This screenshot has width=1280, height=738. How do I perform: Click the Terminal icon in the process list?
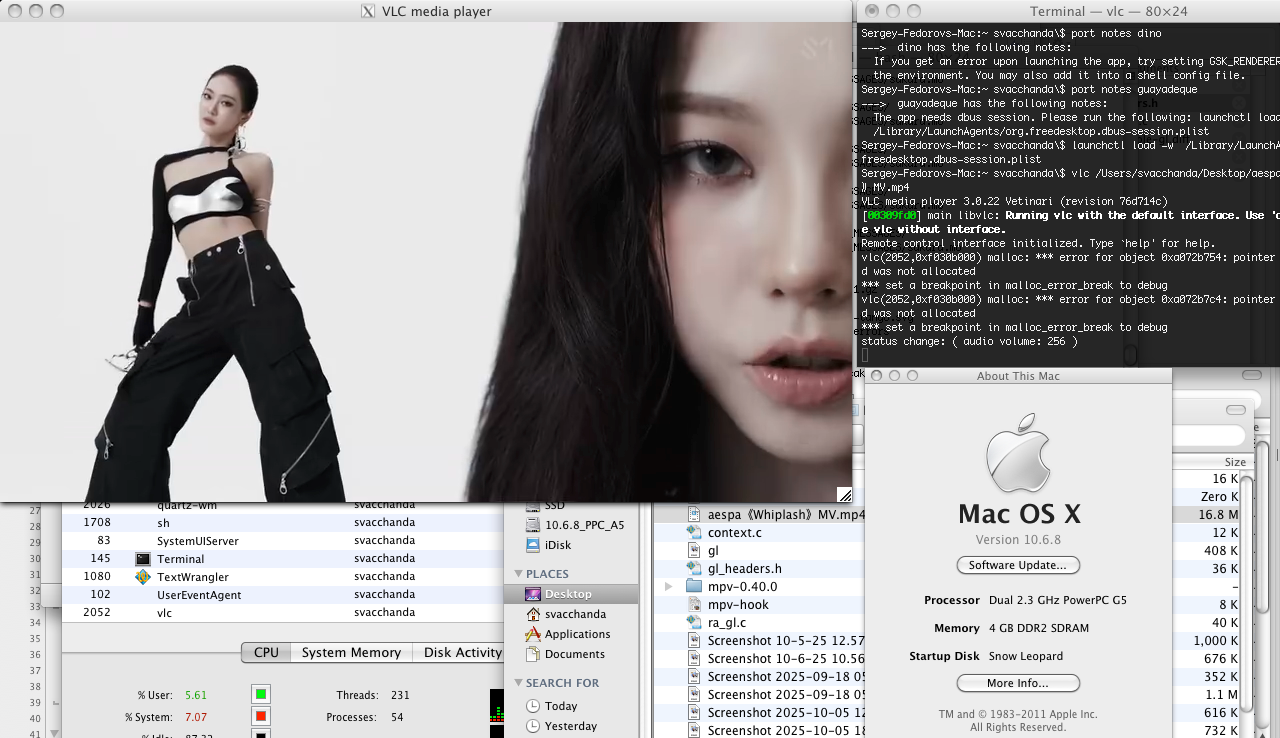tap(143, 559)
